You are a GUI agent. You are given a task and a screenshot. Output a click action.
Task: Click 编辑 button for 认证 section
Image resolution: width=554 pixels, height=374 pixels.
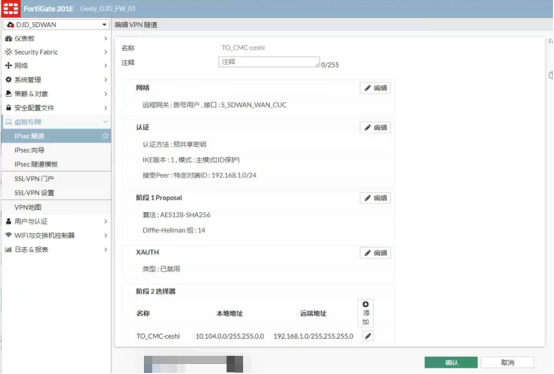click(x=375, y=127)
